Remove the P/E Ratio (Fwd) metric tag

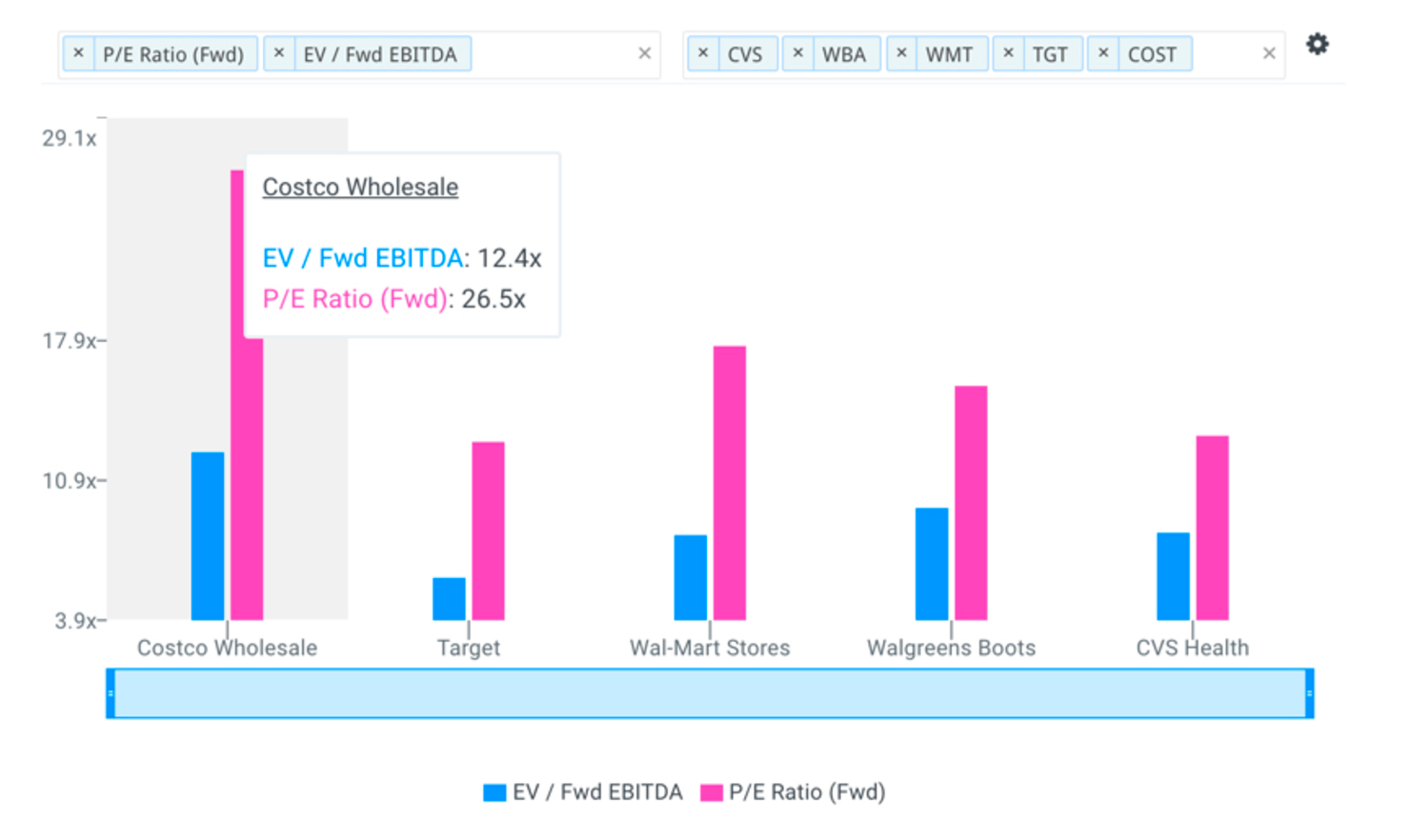(x=79, y=53)
